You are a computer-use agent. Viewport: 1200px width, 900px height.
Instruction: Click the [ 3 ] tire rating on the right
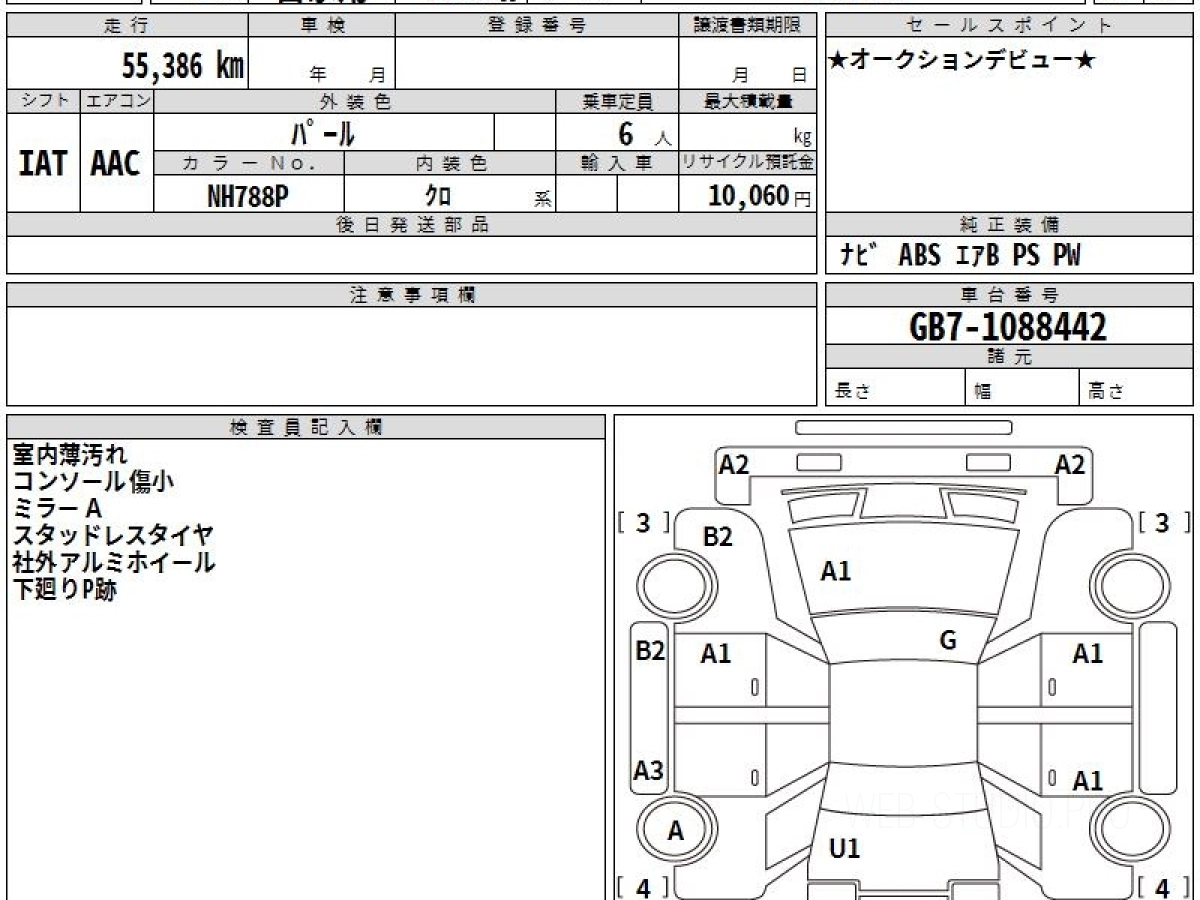tap(1165, 523)
